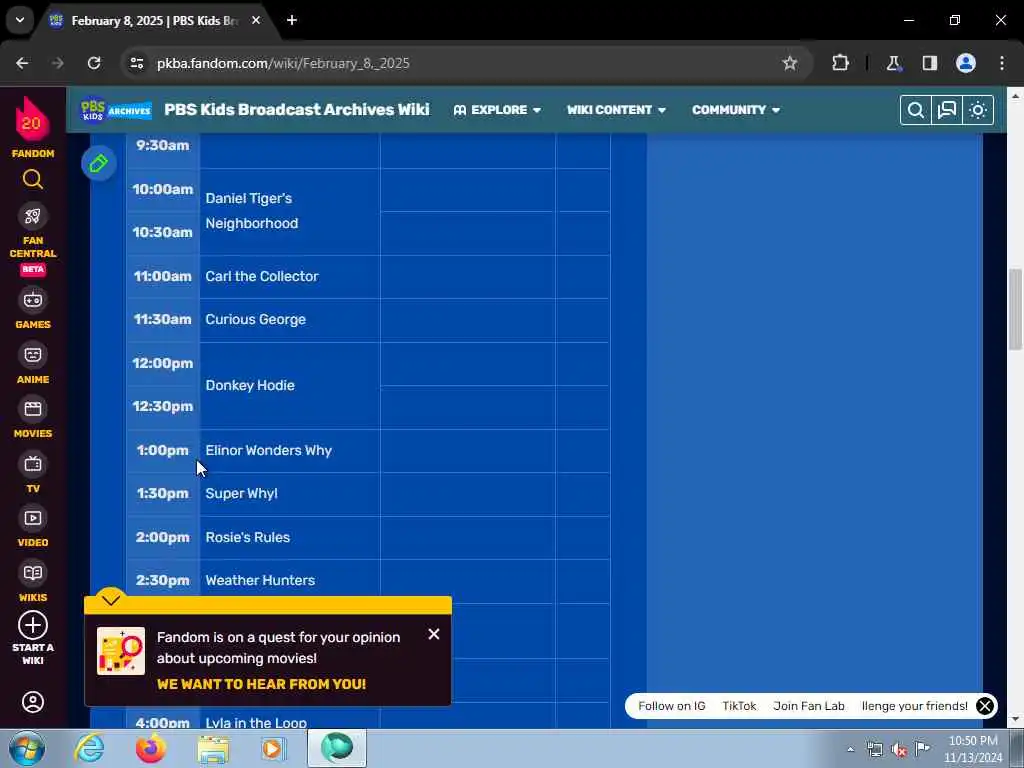The width and height of the screenshot is (1024, 768).
Task: Open a new browser tab
Action: [292, 20]
